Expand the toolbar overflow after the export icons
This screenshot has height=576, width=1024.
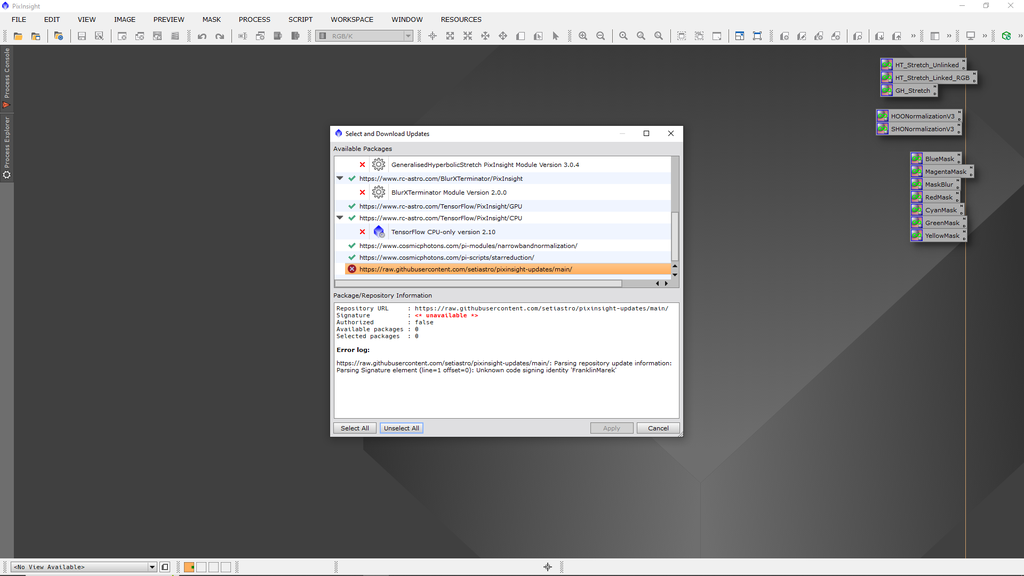pos(913,36)
